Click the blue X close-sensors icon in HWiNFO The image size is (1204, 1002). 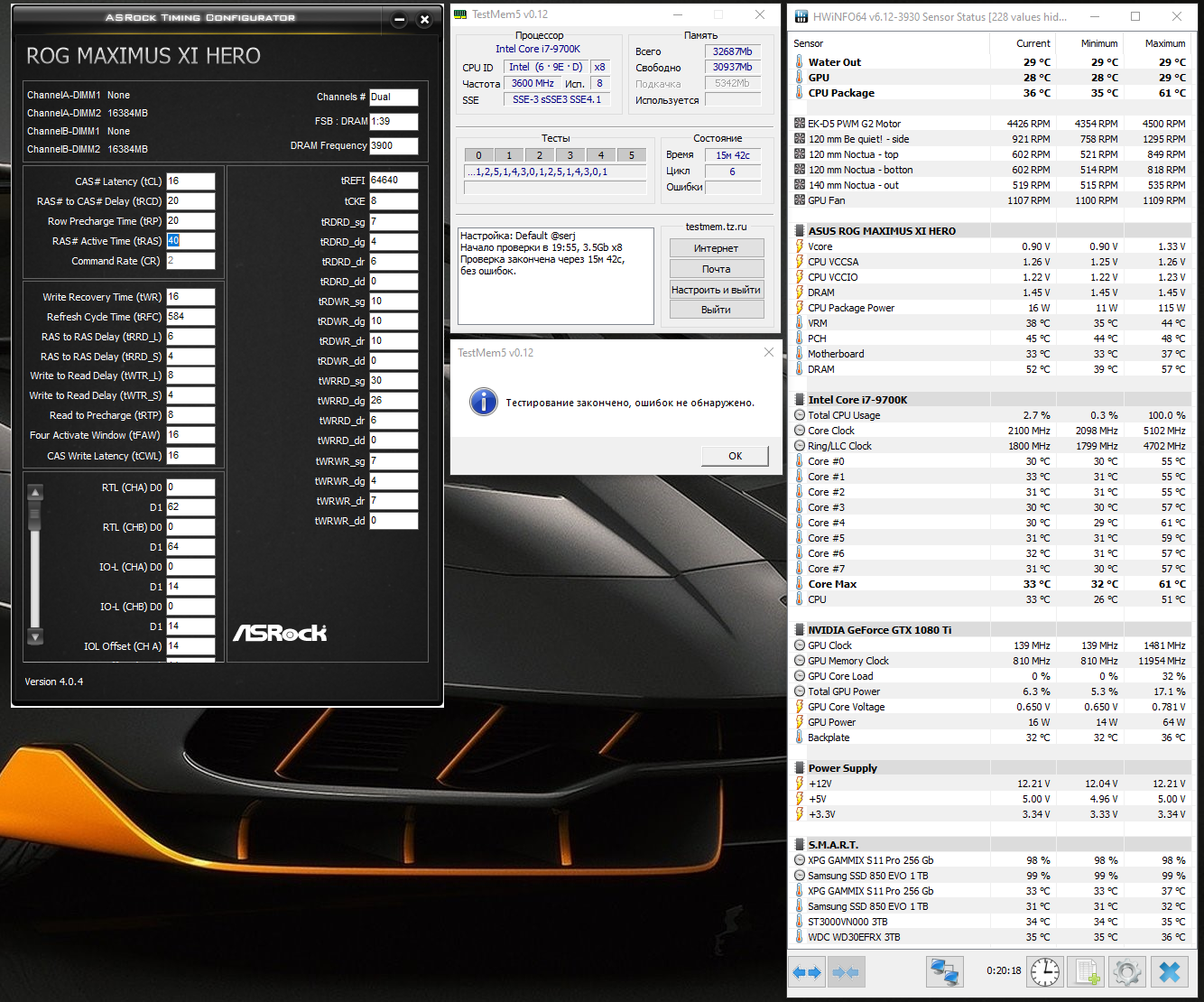point(1170,972)
